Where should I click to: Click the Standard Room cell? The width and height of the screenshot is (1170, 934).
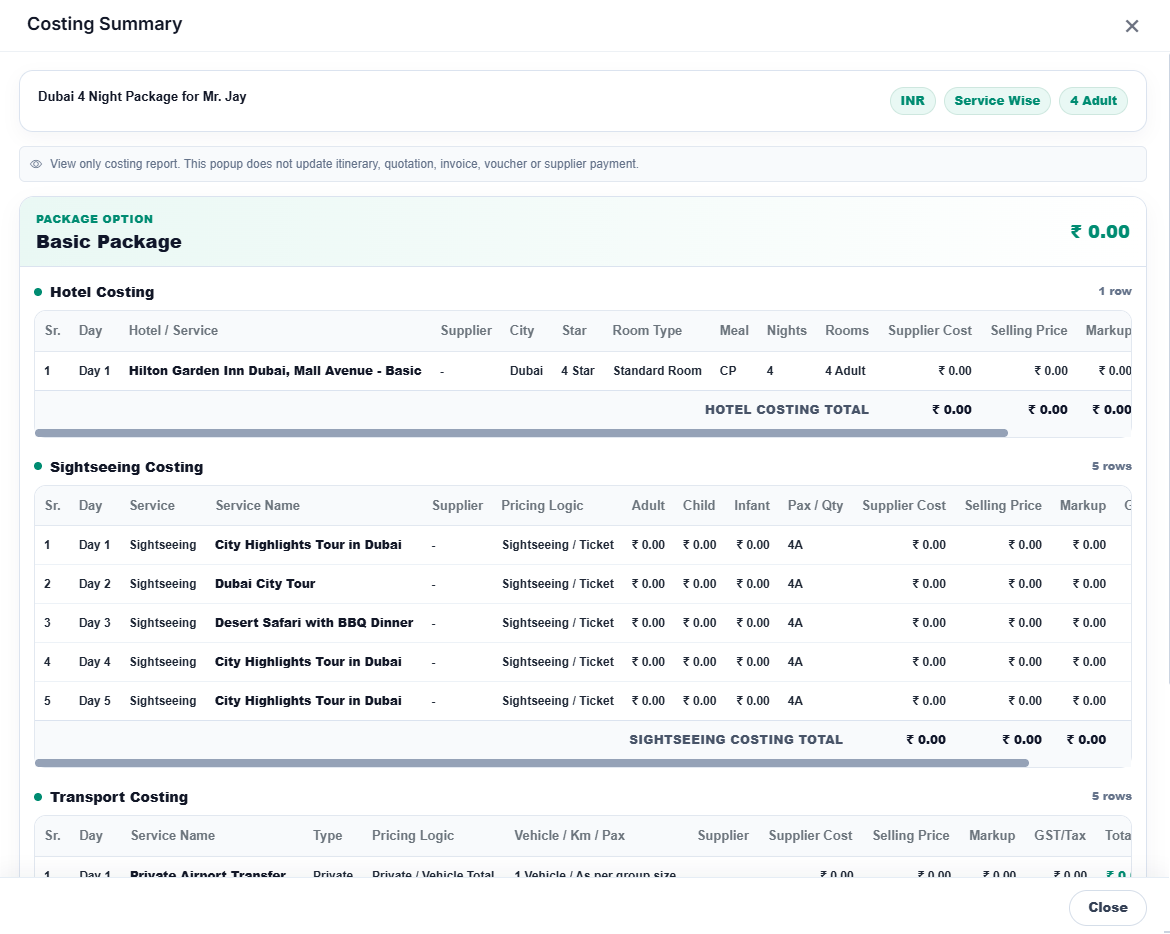click(657, 371)
